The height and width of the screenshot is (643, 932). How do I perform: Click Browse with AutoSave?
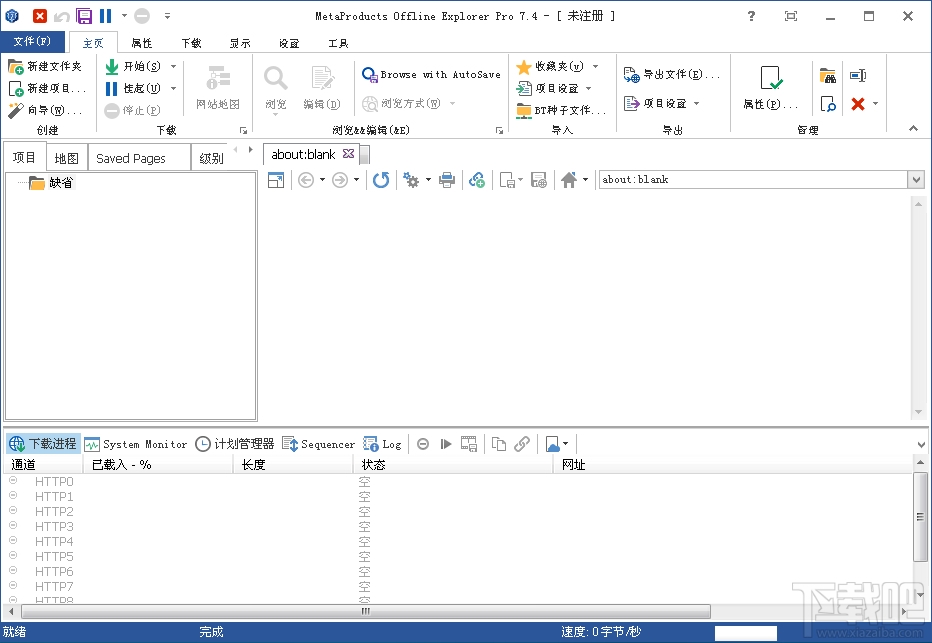(x=432, y=74)
